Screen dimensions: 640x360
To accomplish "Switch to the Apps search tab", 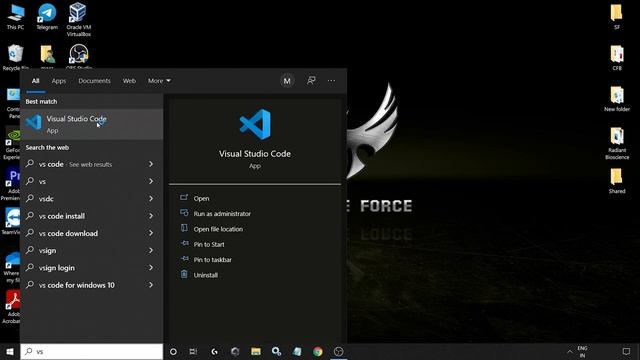I will coord(59,81).
